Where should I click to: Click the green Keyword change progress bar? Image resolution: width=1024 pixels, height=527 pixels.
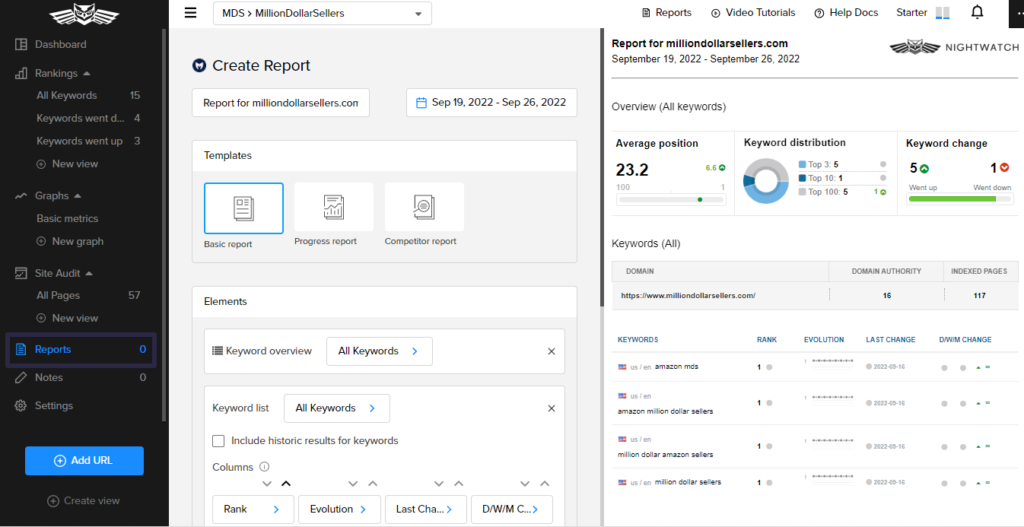(x=961, y=199)
